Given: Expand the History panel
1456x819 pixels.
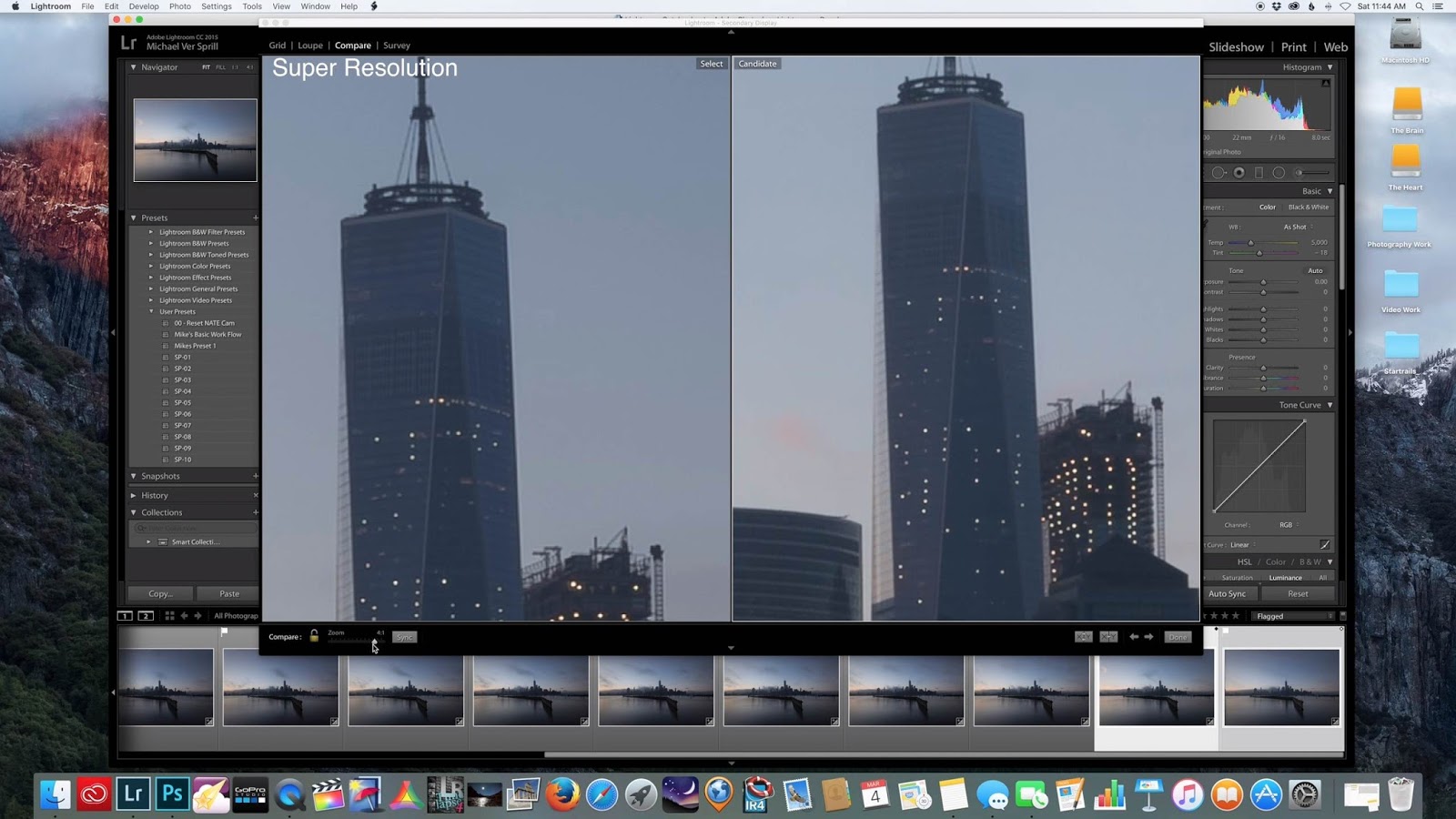Looking at the screenshot, I should click(133, 495).
